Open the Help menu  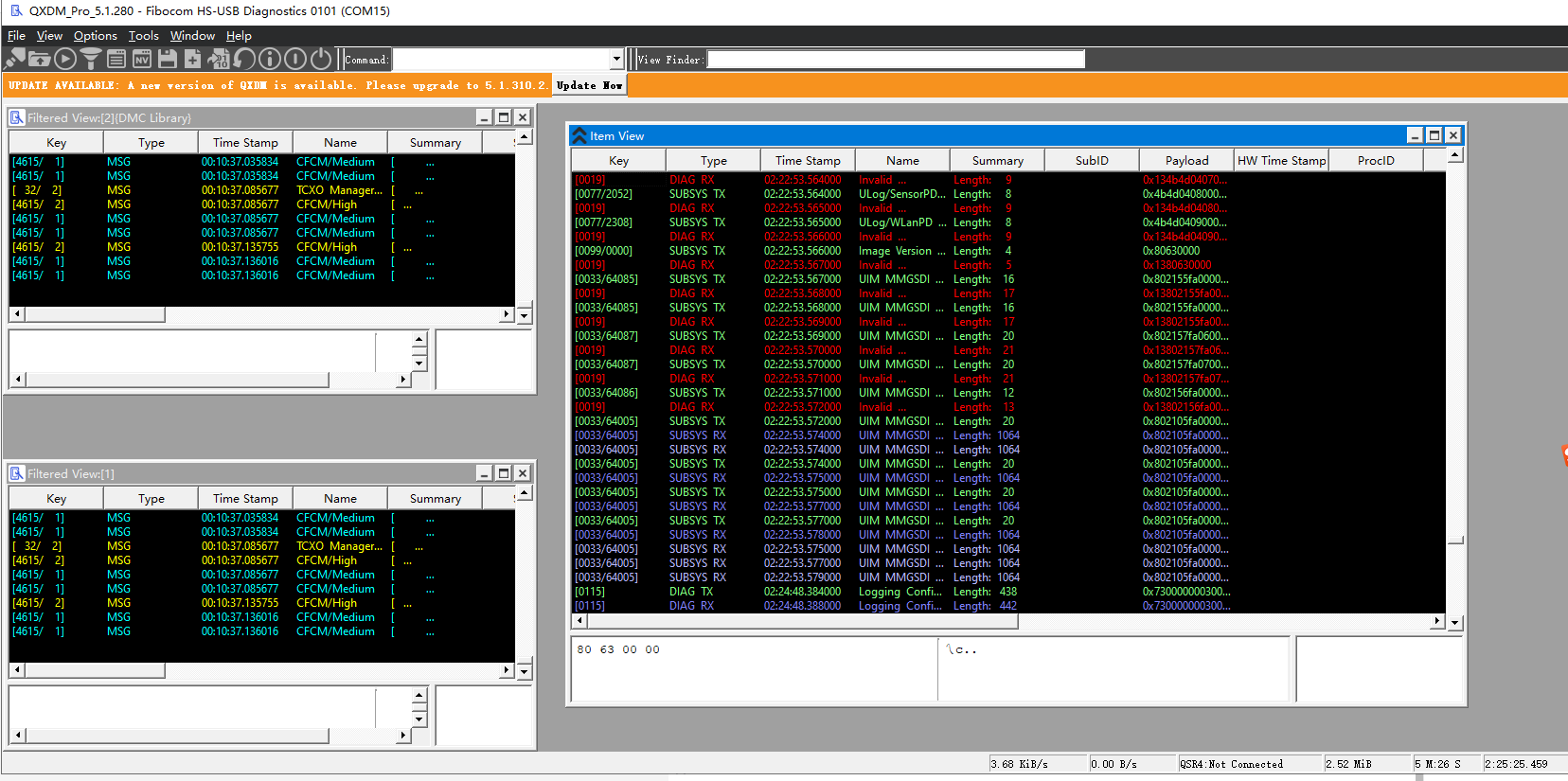point(239,36)
